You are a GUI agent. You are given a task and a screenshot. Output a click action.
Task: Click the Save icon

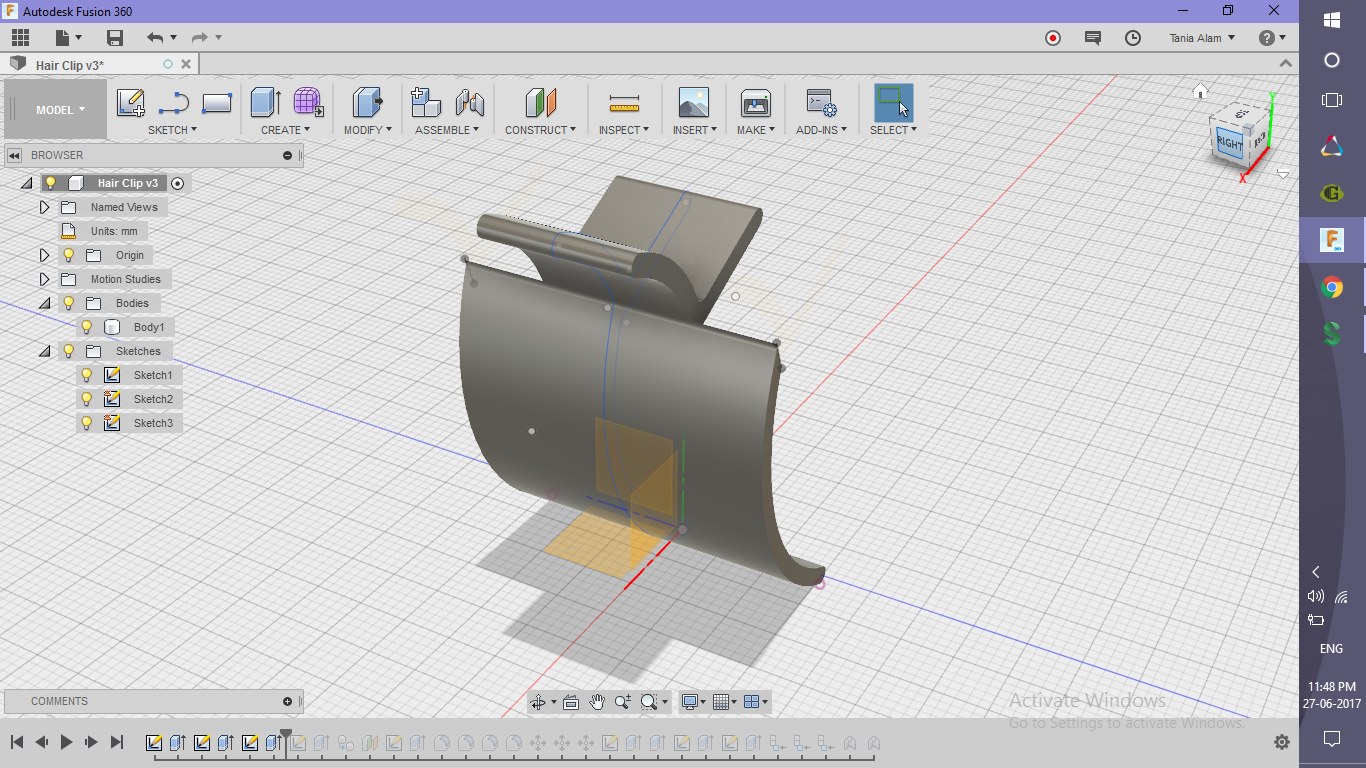(115, 38)
